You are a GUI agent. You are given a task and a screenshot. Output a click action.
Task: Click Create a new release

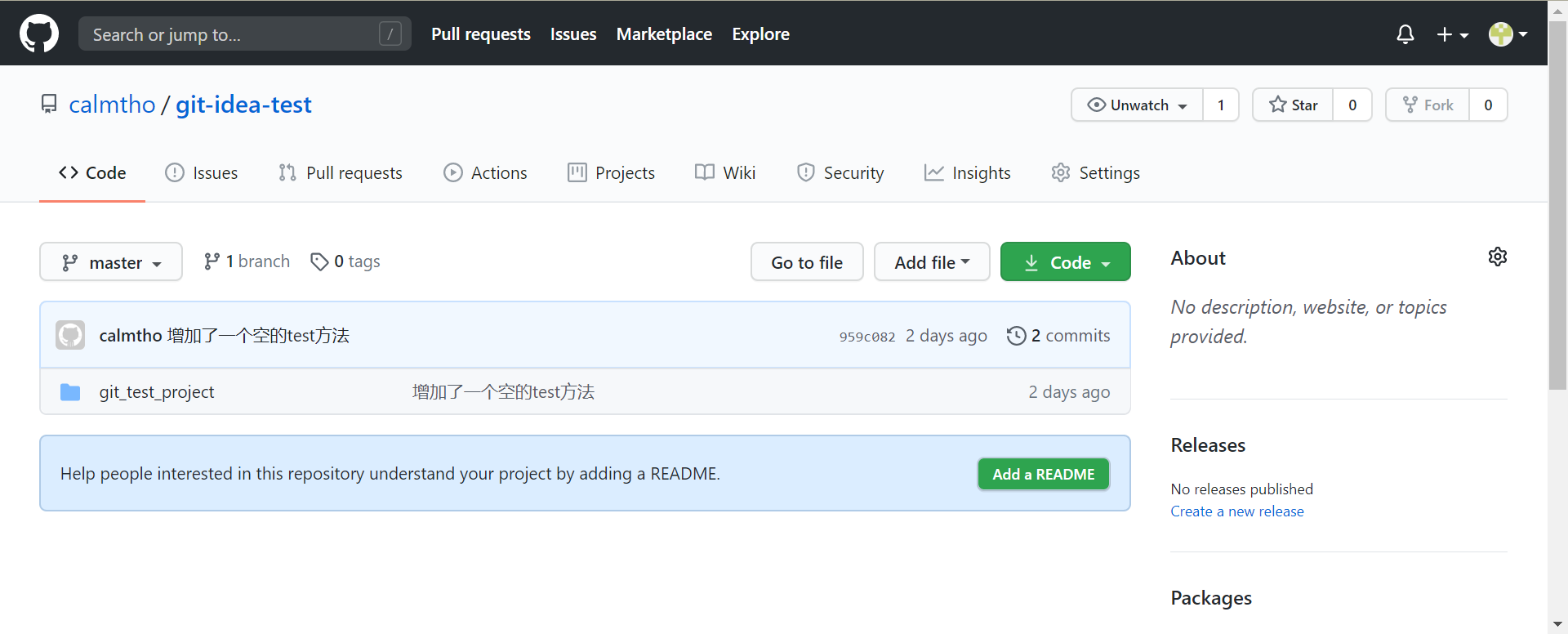click(x=1237, y=511)
